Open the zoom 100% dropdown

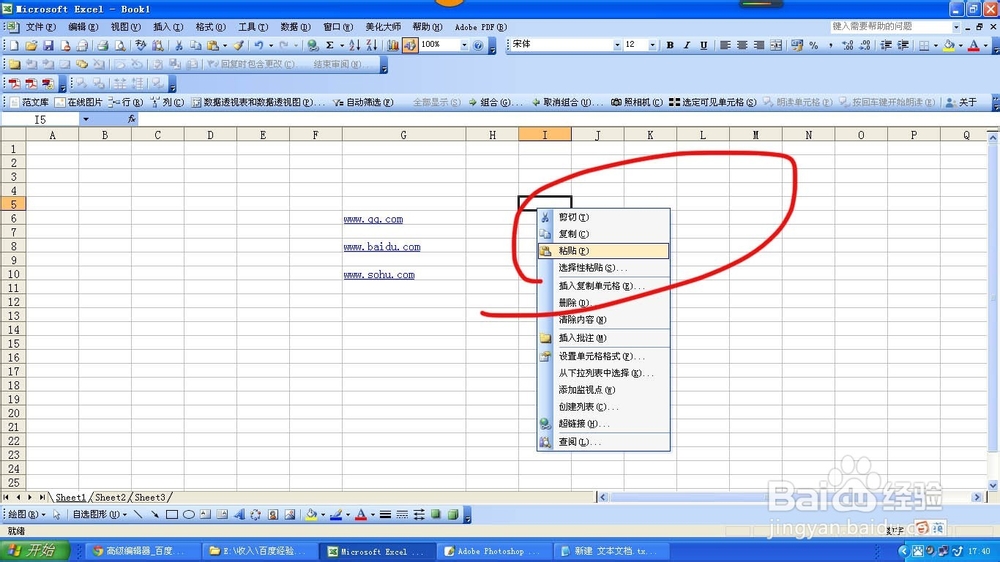click(464, 45)
